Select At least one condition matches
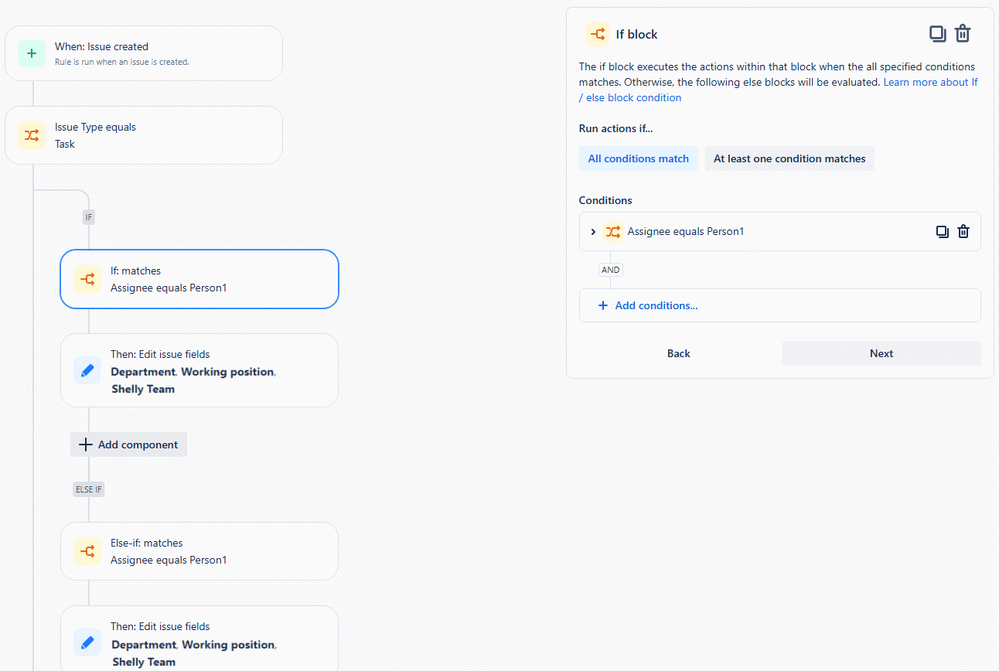 coord(789,158)
